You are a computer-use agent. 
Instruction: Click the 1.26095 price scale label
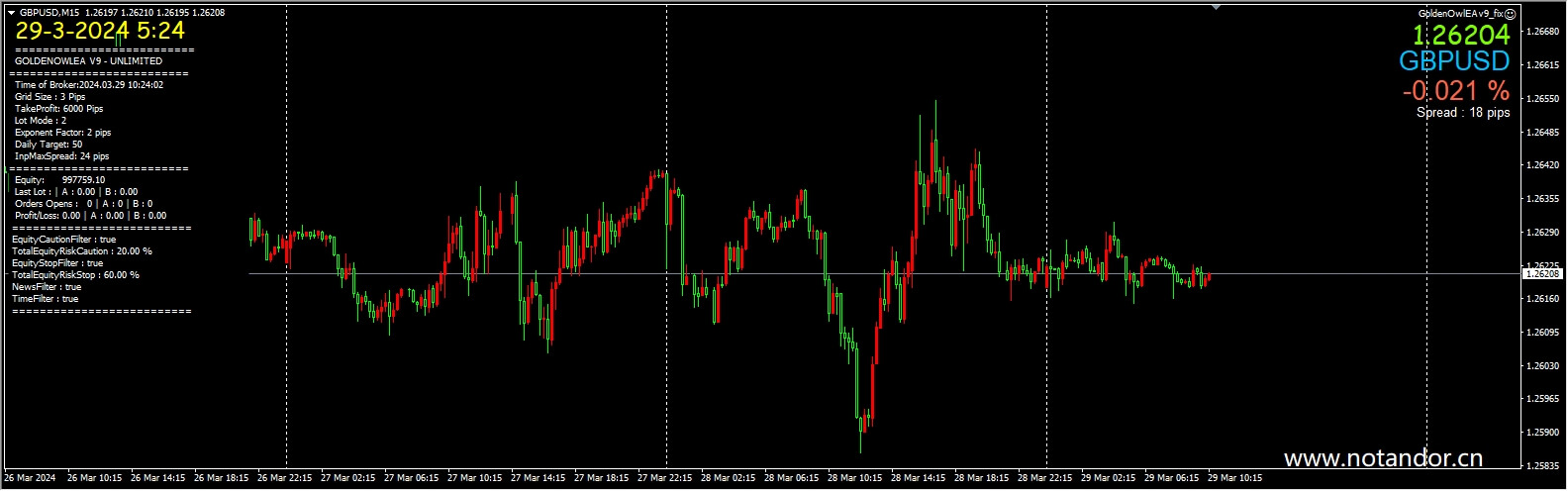[1543, 333]
